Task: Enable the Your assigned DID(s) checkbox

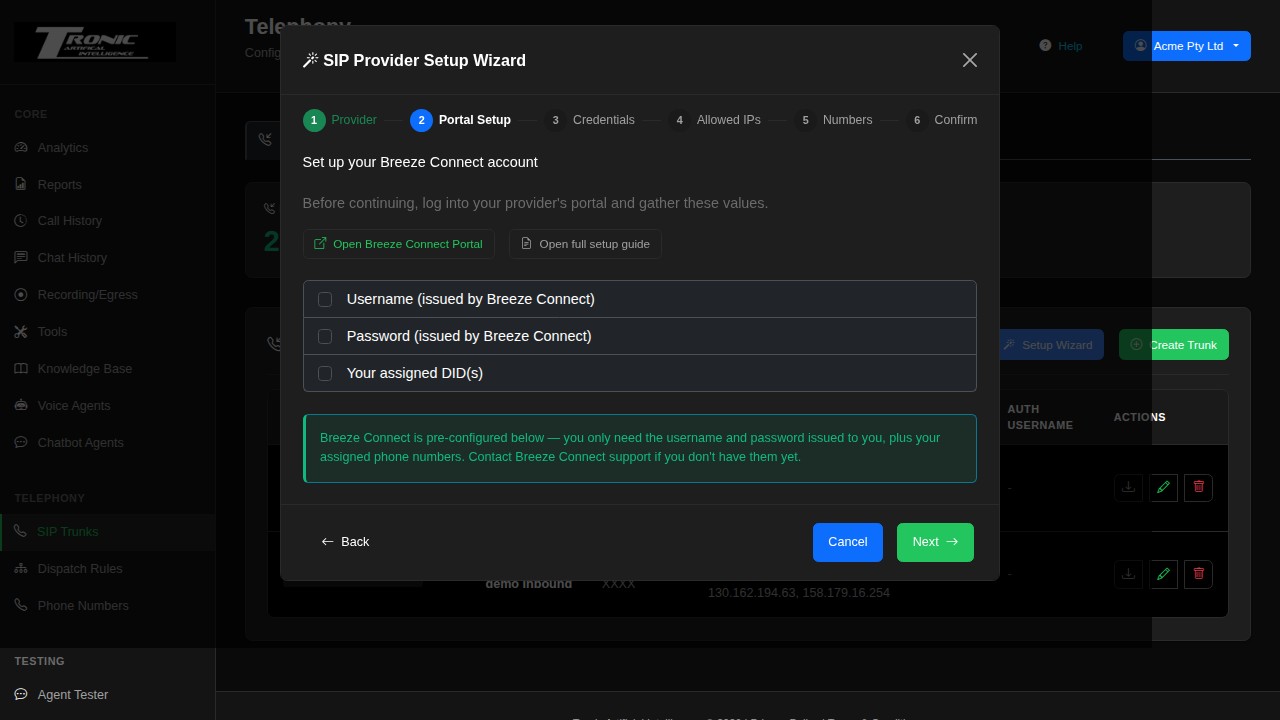Action: point(325,373)
